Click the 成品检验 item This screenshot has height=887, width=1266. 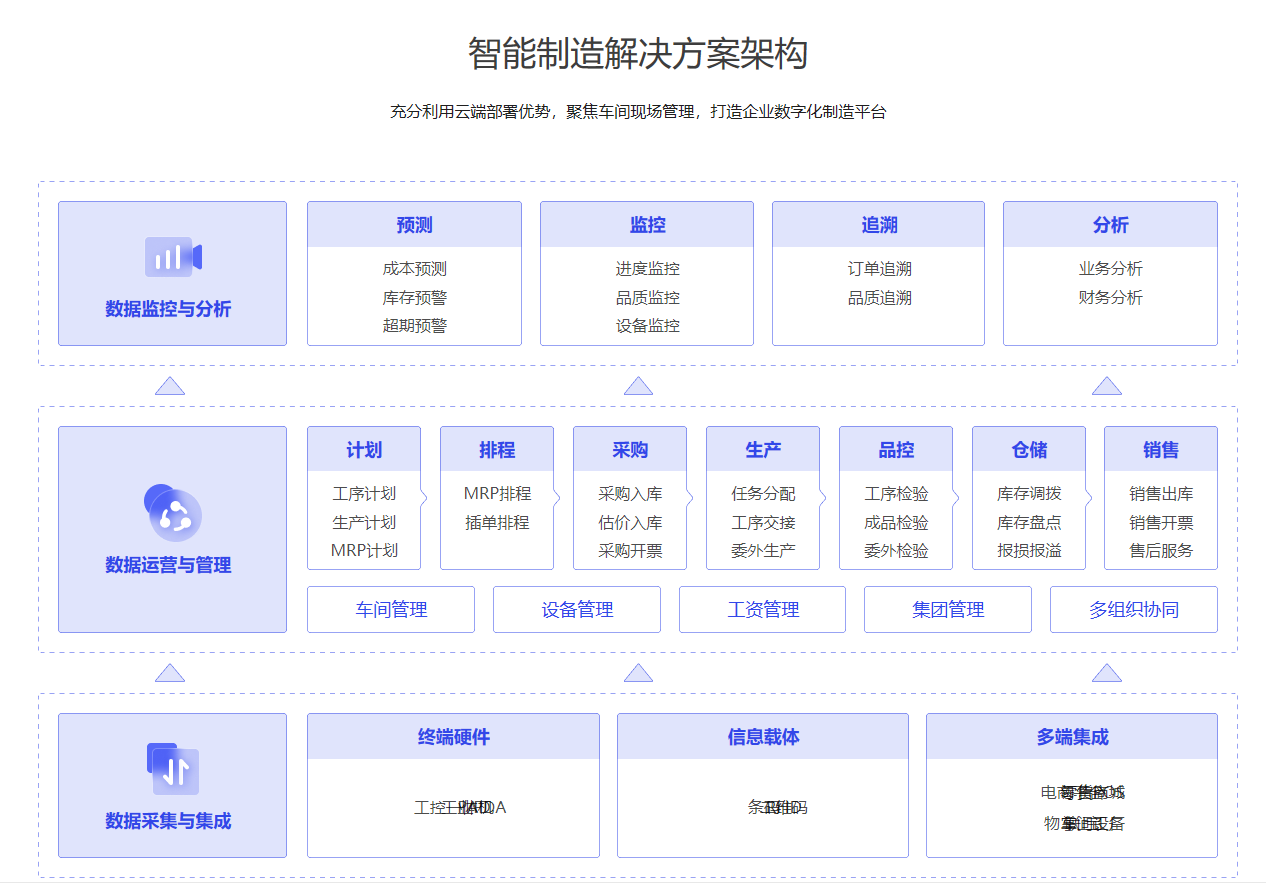click(896, 522)
